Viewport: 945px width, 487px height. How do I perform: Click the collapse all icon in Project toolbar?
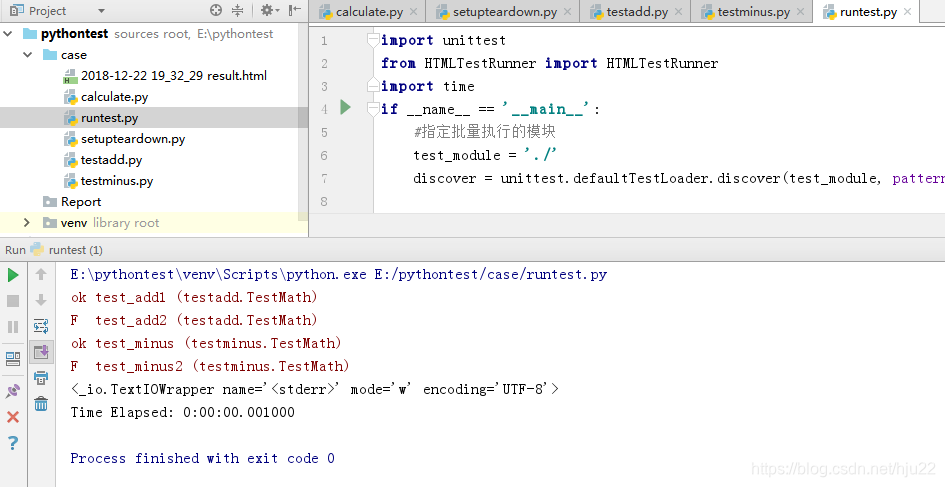click(237, 10)
